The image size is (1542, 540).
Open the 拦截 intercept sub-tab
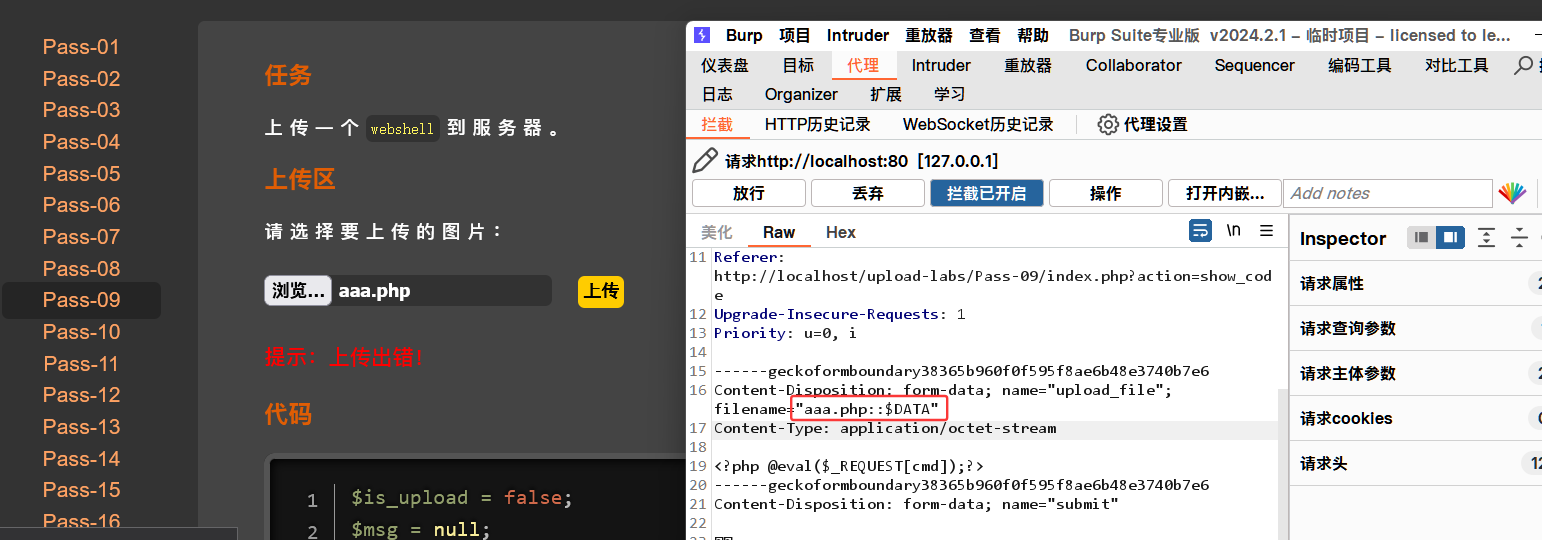click(717, 125)
